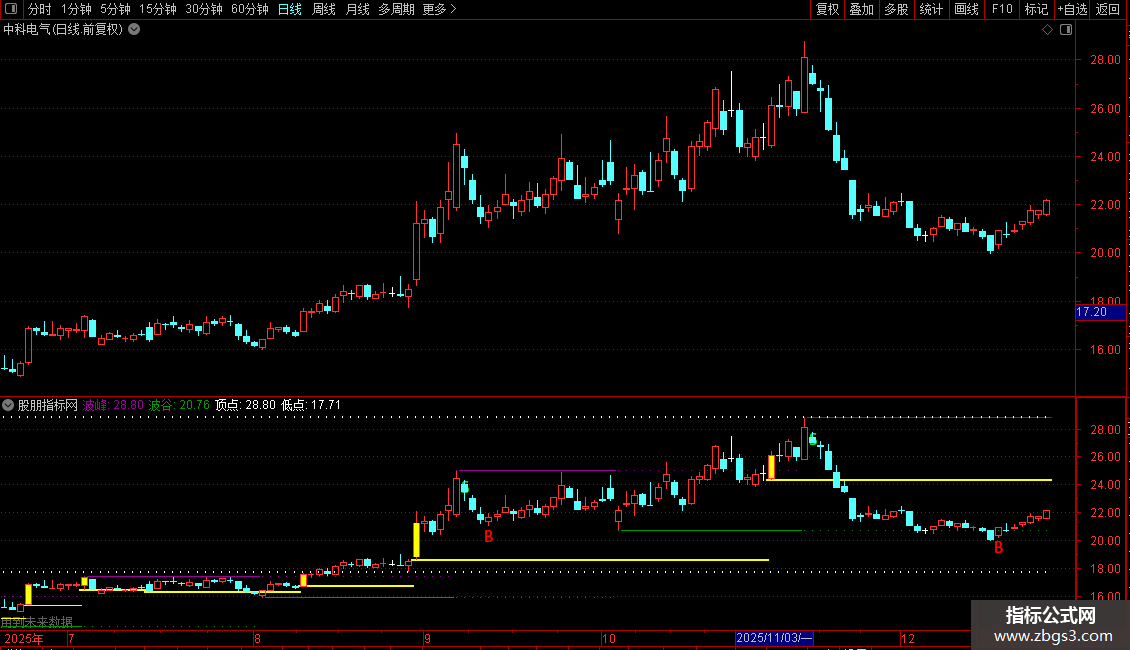Click the diamond icon above the price axis
The height and width of the screenshot is (650, 1130).
coord(1047,30)
